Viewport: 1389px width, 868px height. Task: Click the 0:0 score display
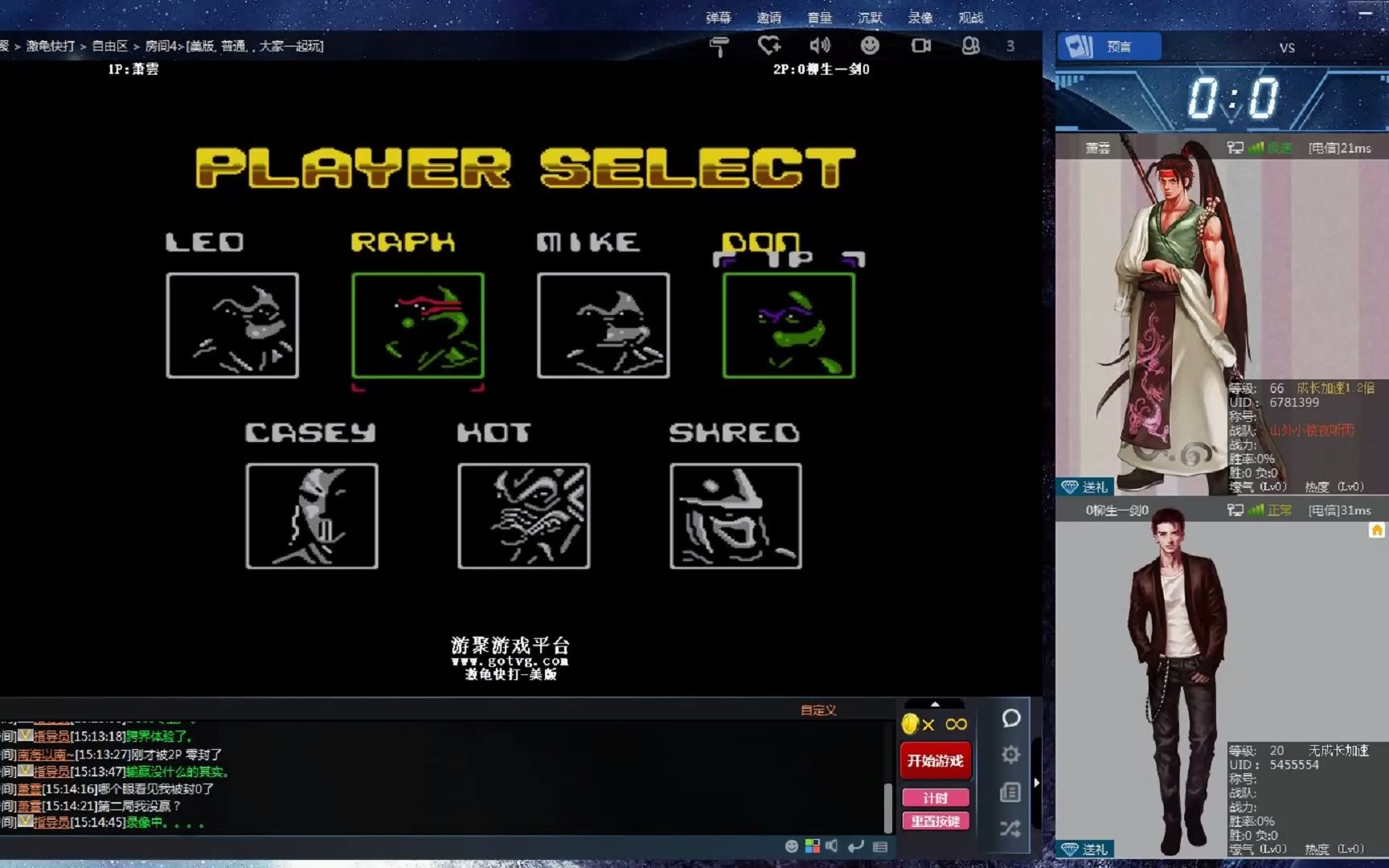coord(1232,99)
